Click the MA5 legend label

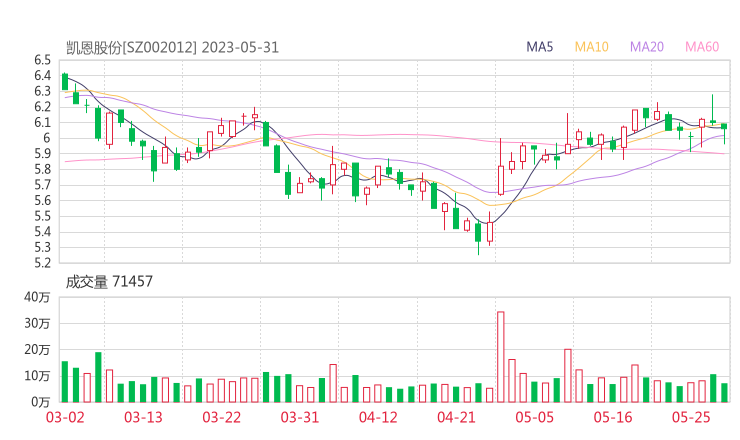pos(539,47)
